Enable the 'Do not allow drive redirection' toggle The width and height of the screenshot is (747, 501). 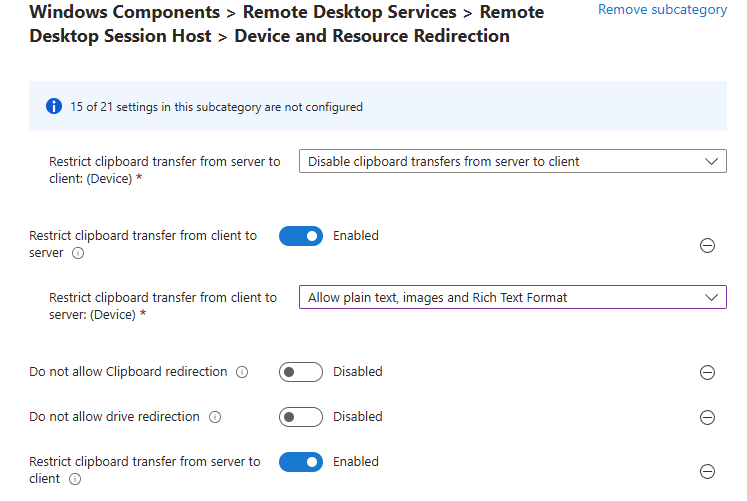point(301,417)
